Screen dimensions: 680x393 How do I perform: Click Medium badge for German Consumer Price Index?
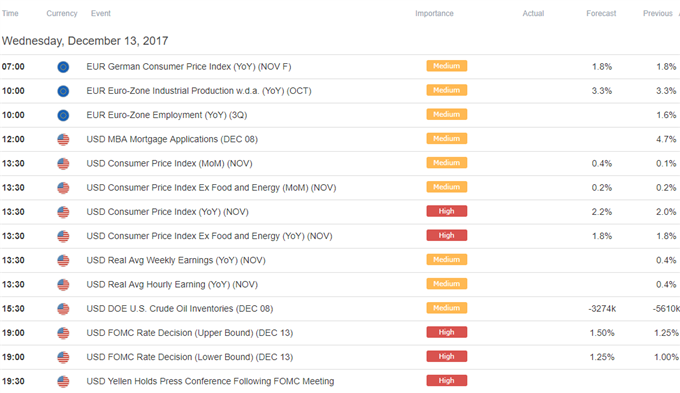point(447,66)
